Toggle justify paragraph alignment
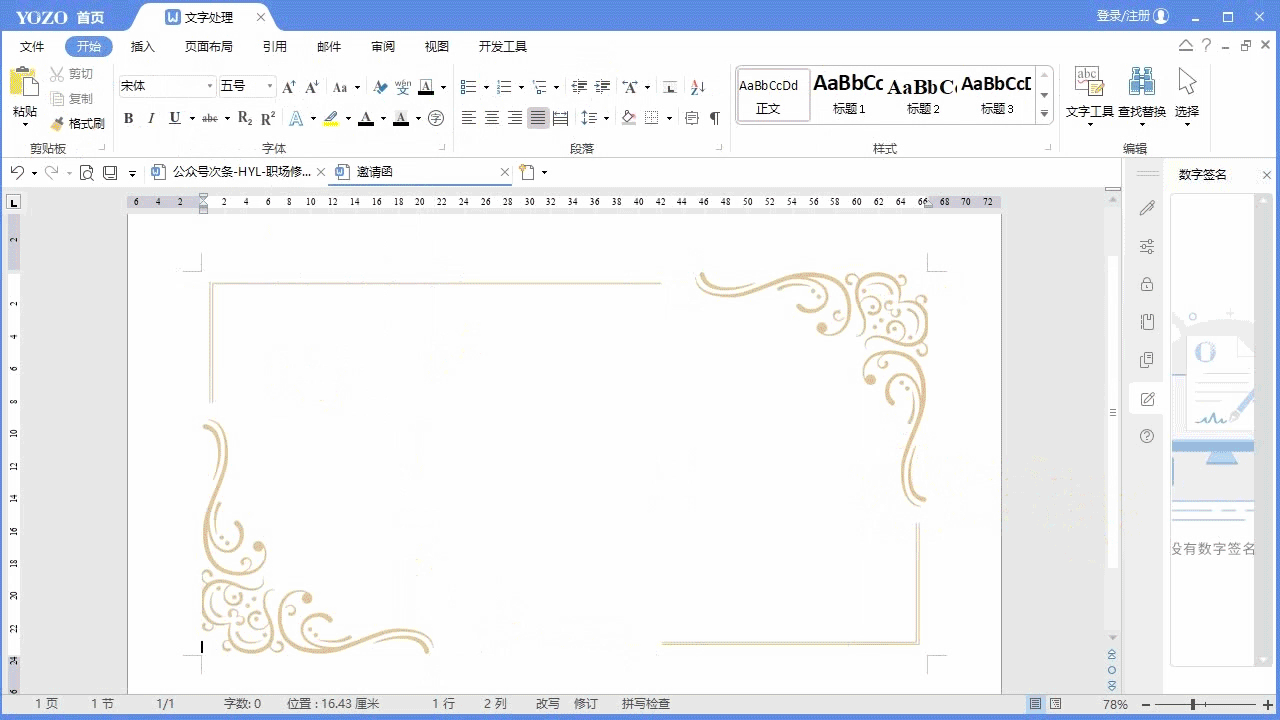Image resolution: width=1280 pixels, height=720 pixels. point(538,118)
